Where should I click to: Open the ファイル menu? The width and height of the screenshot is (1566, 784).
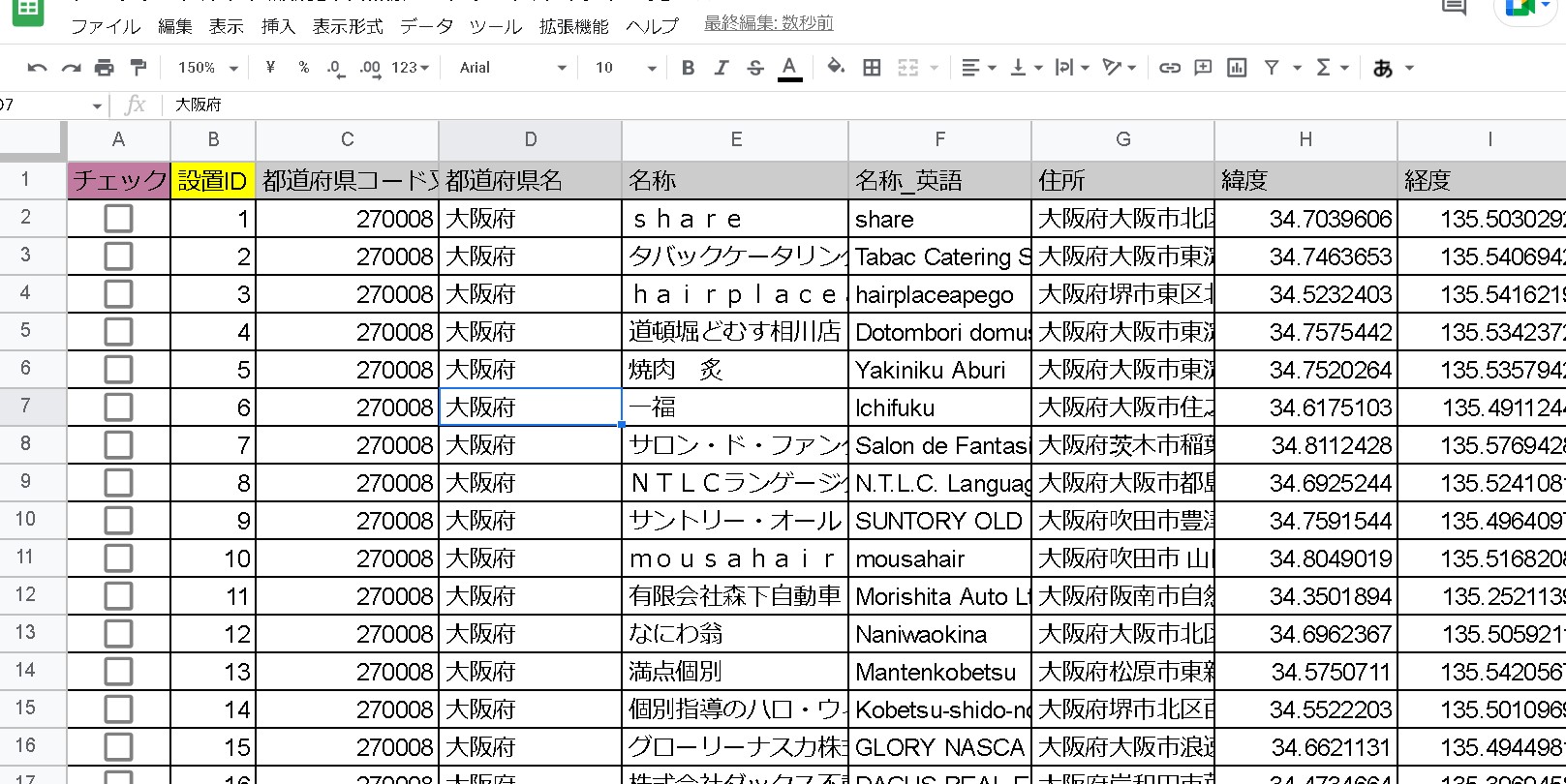(107, 26)
